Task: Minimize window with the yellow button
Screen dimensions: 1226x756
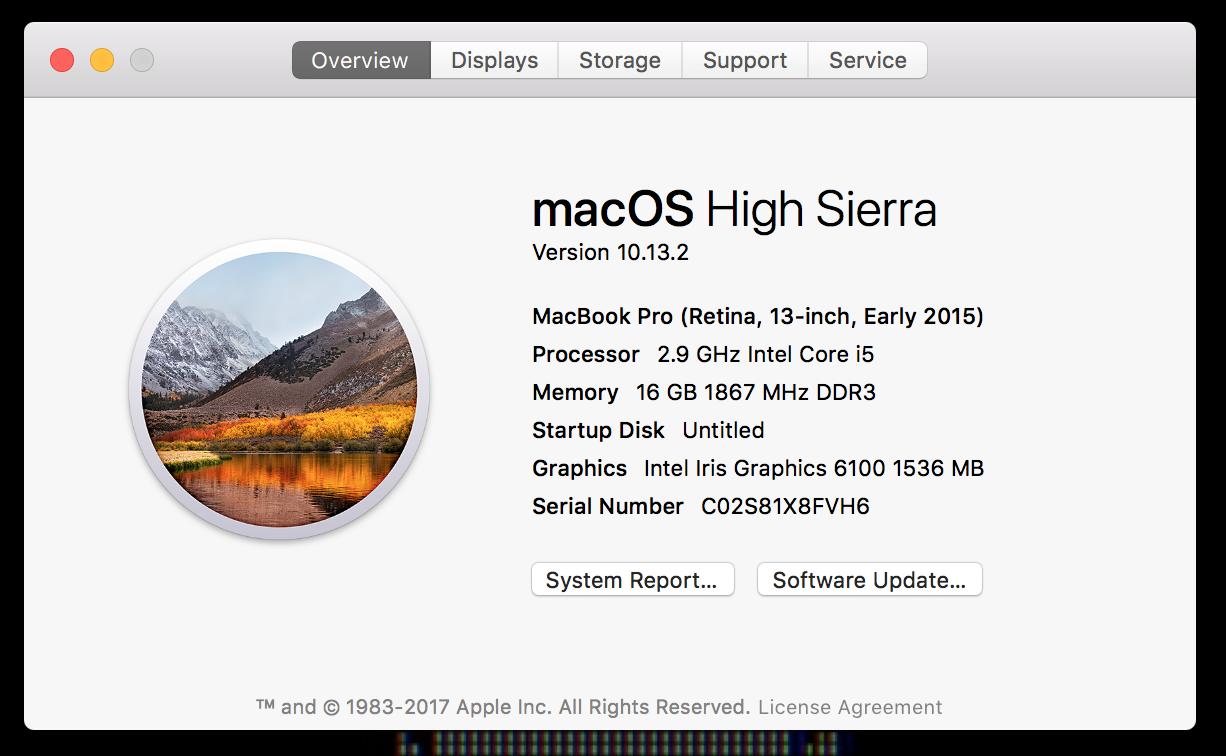Action: tap(102, 60)
